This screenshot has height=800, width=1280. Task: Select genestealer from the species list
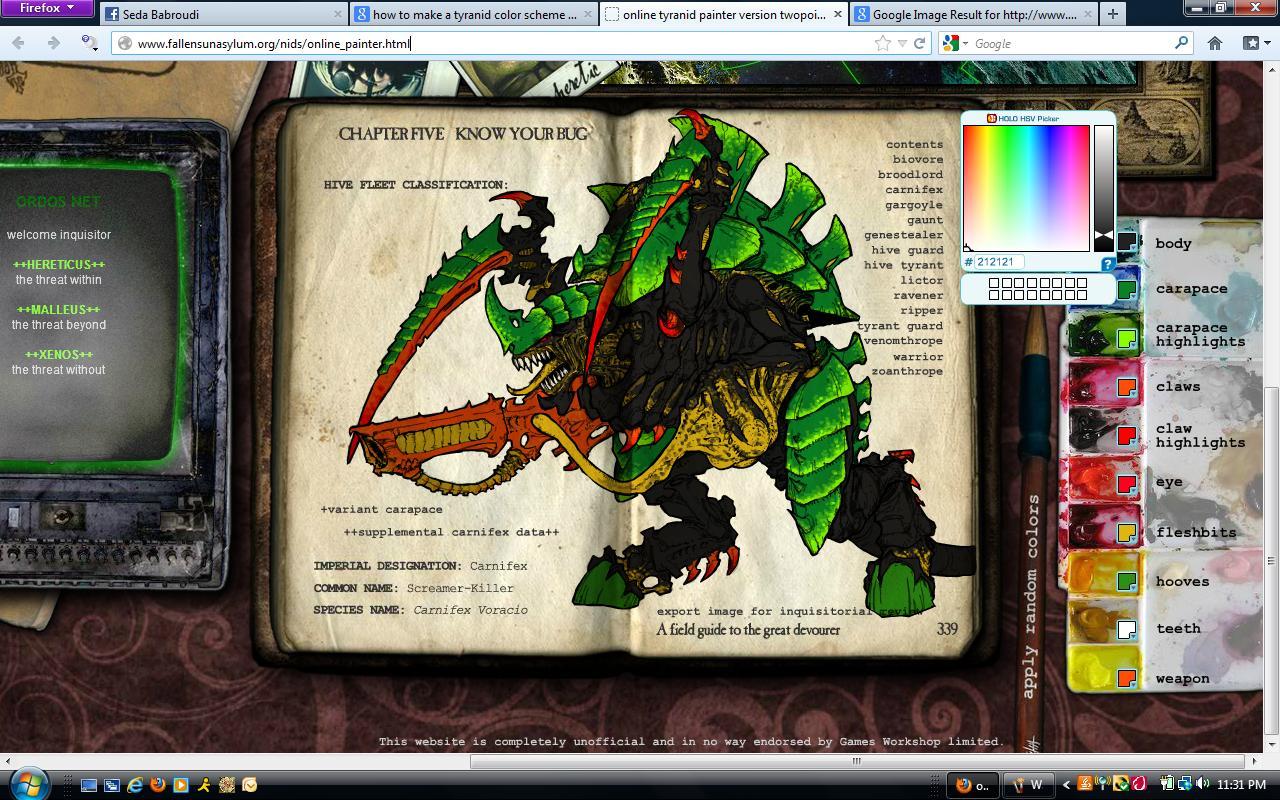click(904, 235)
